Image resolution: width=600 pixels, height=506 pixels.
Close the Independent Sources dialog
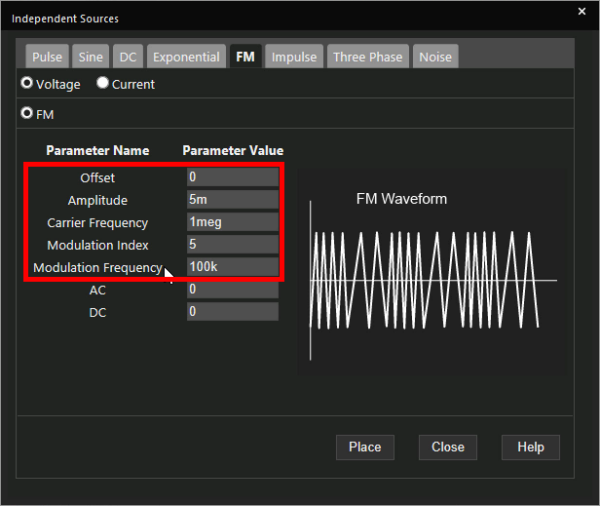[x=448, y=447]
